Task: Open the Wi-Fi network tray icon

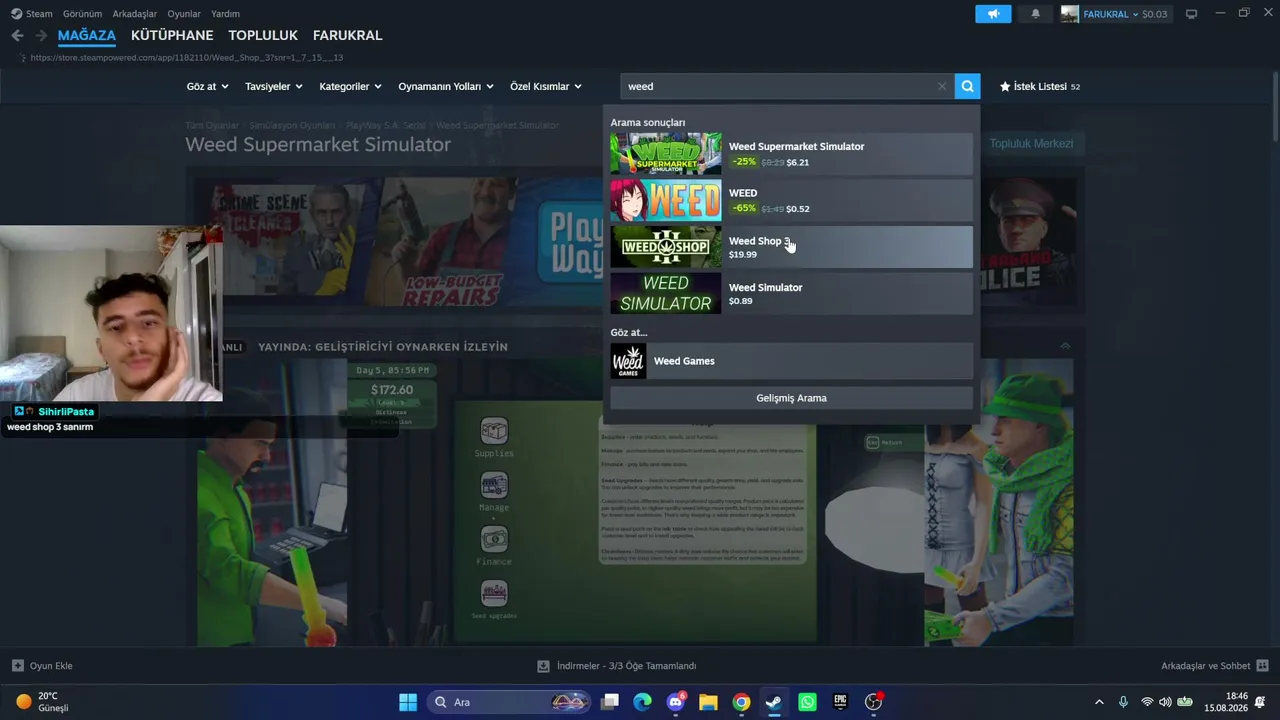Action: [1147, 702]
